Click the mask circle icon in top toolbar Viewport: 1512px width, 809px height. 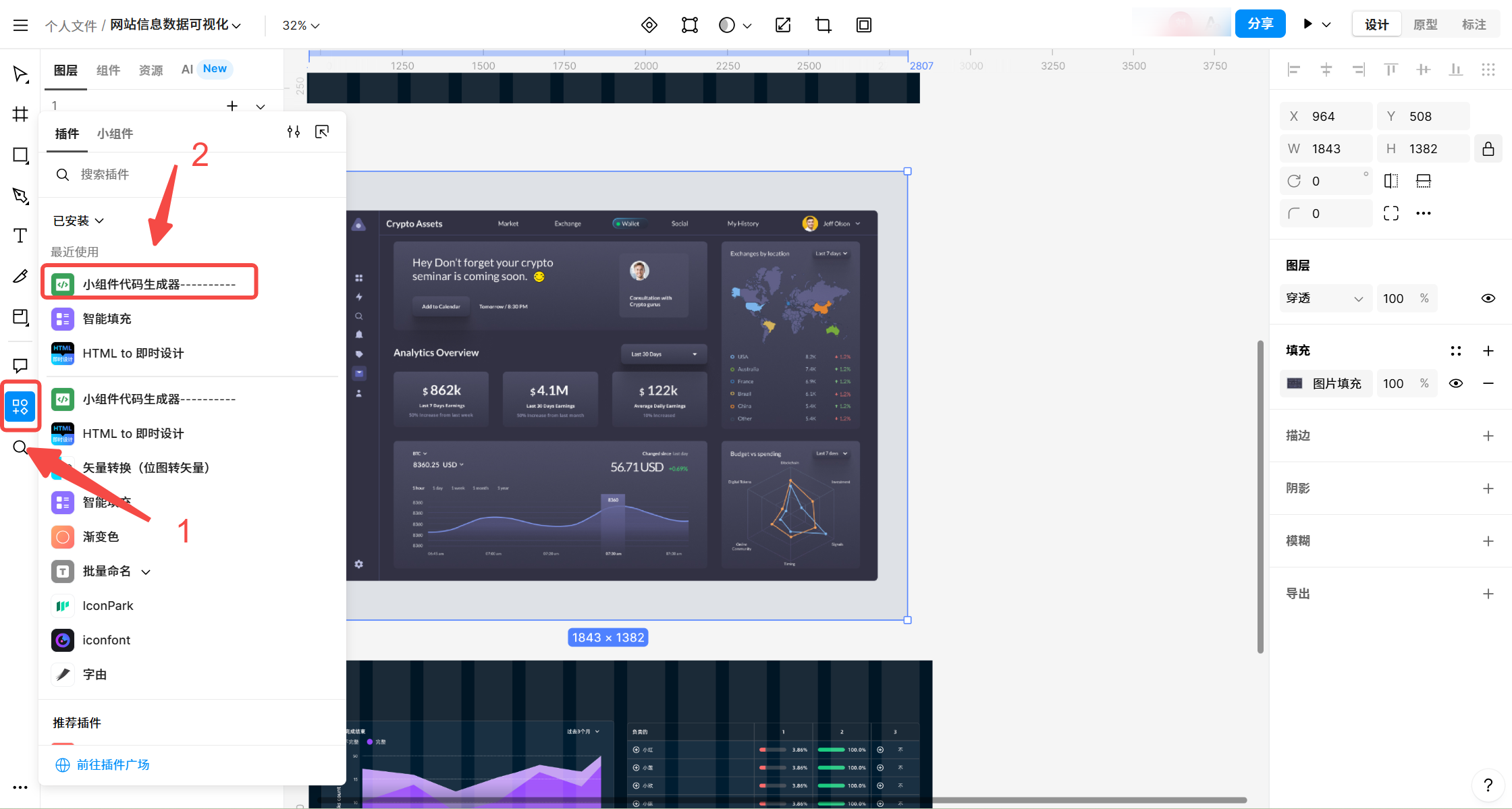coord(727,25)
